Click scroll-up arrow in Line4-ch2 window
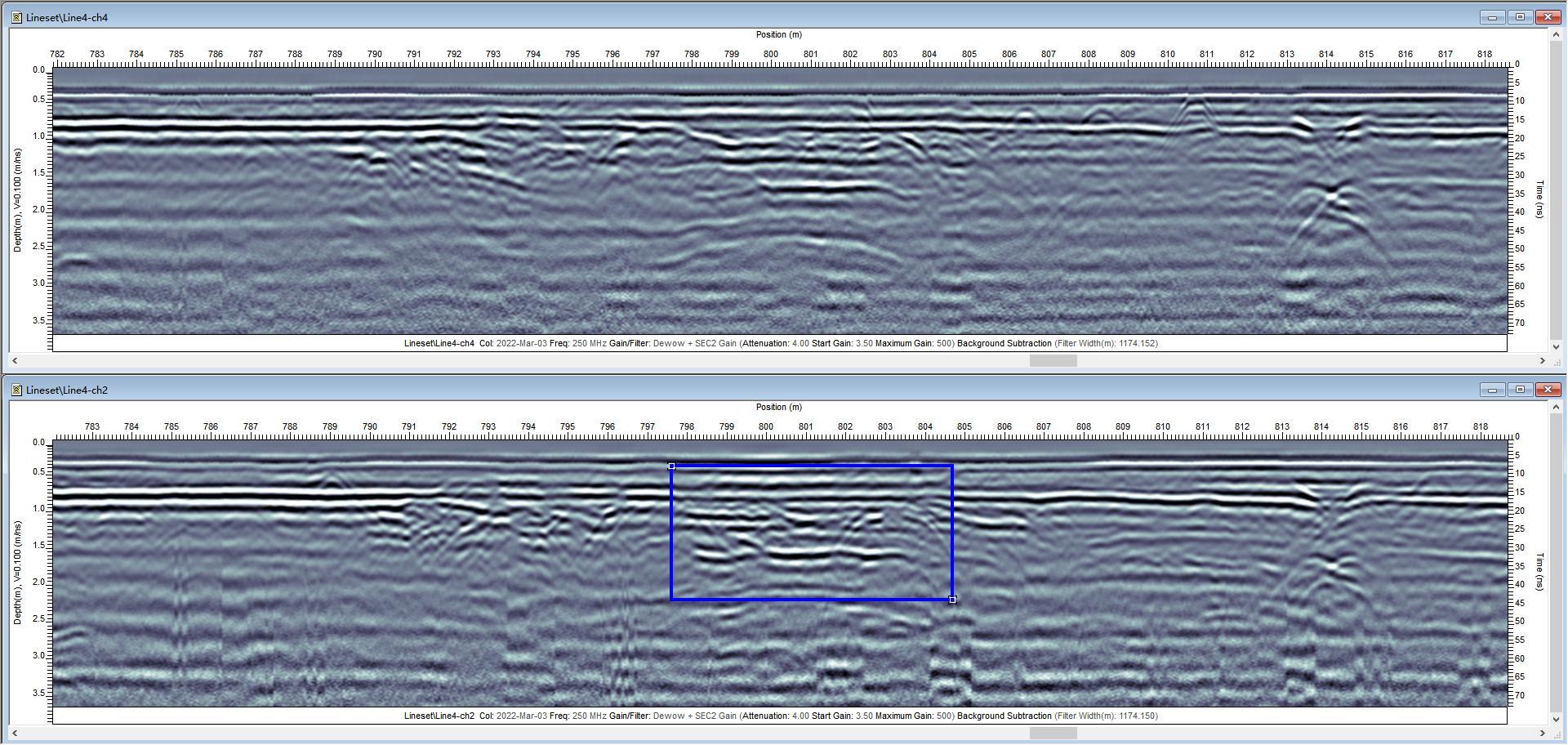Screen dimensions: 1568x745 click(1556, 408)
